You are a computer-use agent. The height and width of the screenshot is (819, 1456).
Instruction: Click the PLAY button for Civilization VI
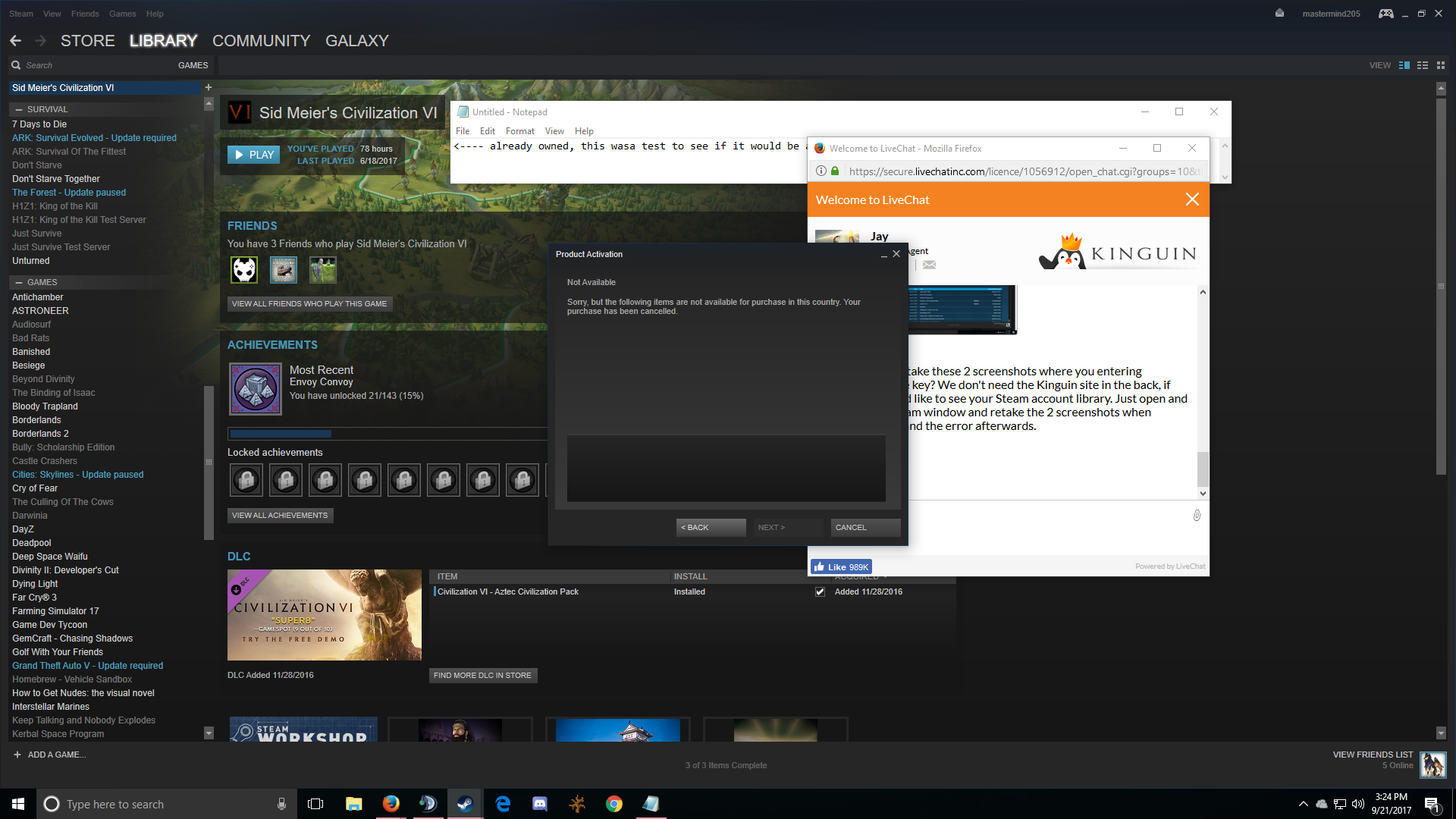click(253, 155)
